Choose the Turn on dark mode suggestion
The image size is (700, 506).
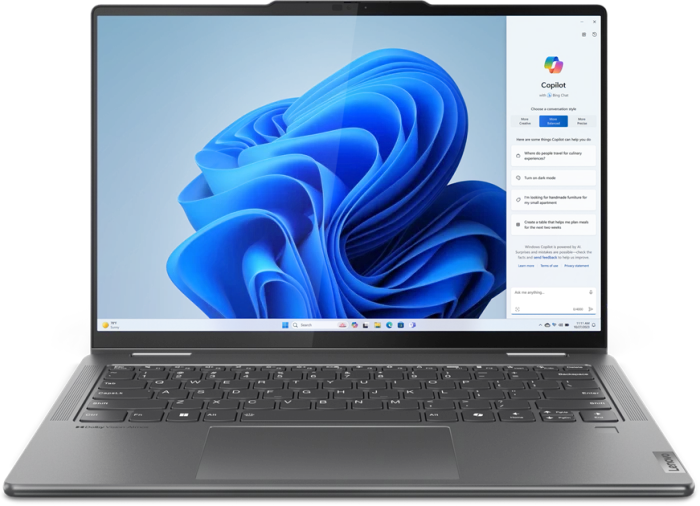553,178
